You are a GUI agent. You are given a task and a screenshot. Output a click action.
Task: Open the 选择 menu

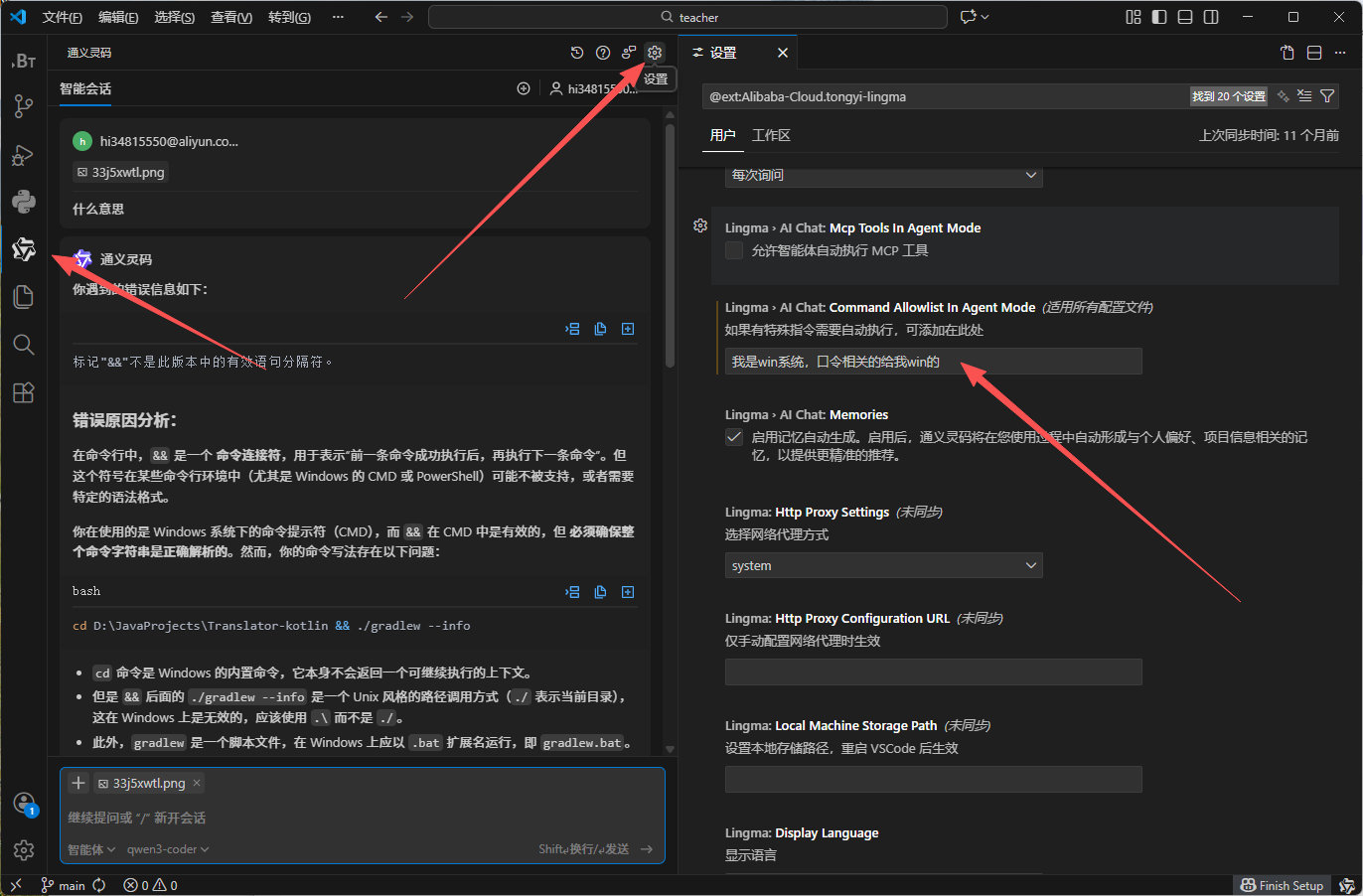click(175, 17)
